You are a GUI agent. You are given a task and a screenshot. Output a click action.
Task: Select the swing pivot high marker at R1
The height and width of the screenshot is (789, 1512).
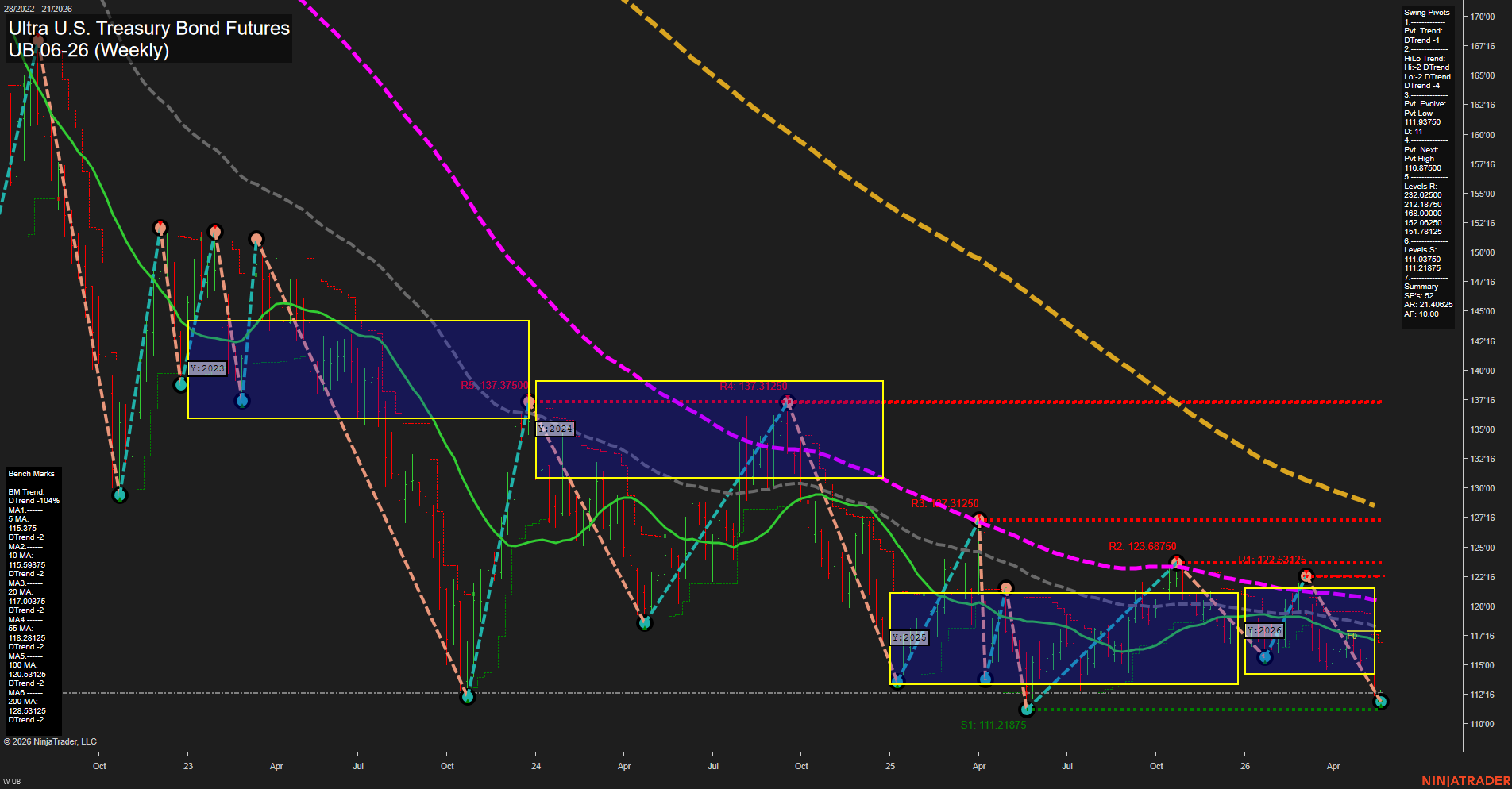tap(1306, 575)
